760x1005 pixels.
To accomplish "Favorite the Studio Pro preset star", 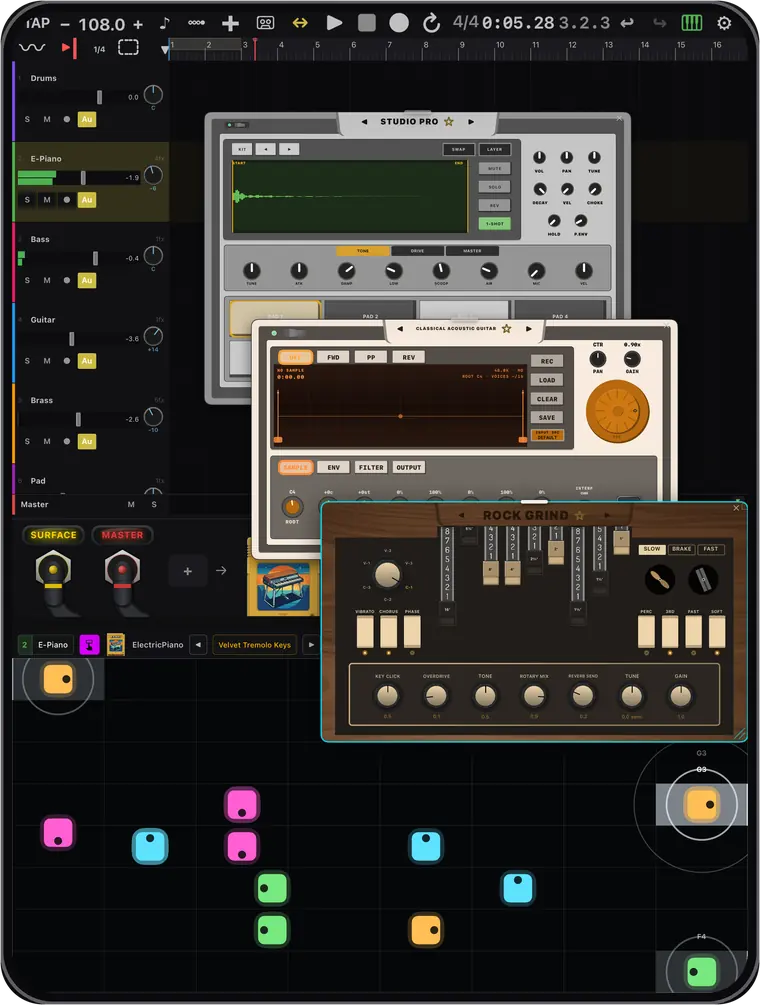I will coord(449,122).
